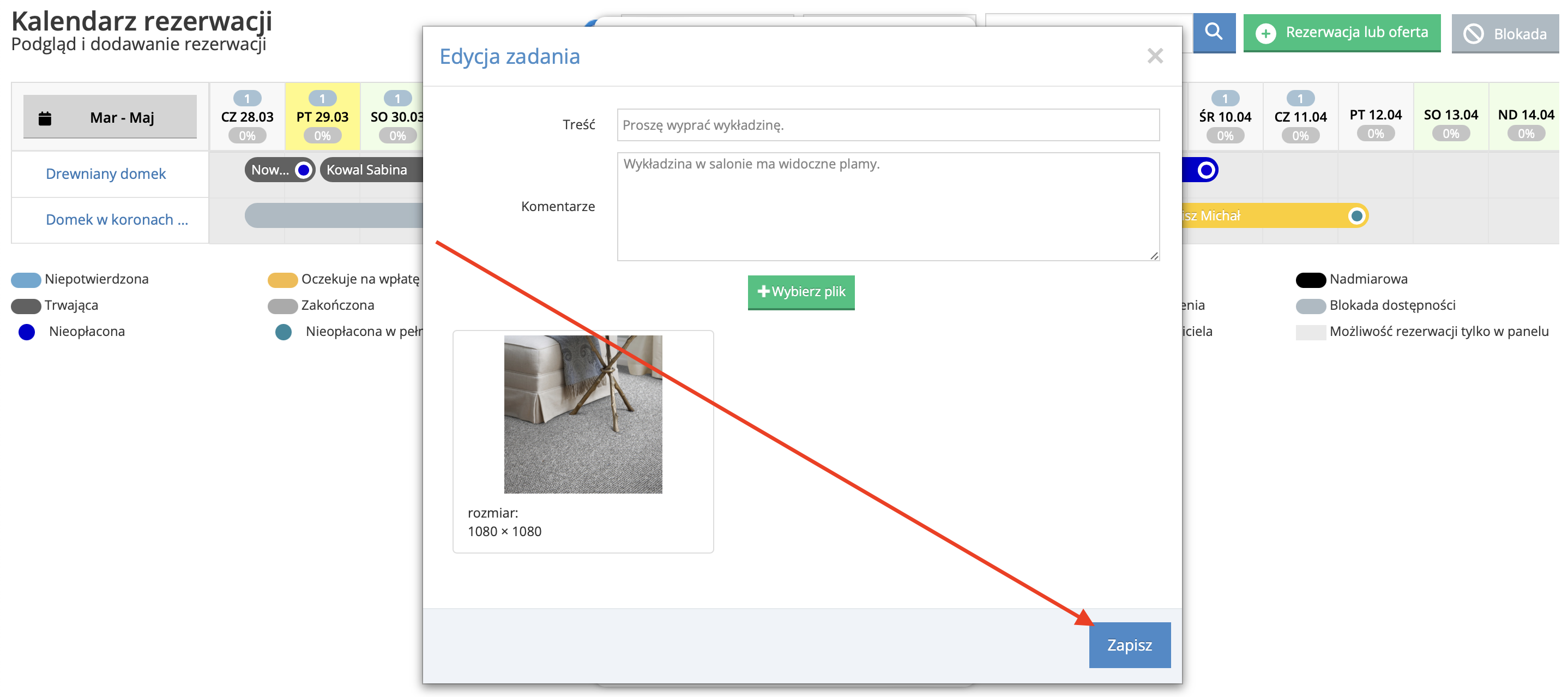This screenshot has height=697, width=1568.
Task: Click the Wybierz plik upload button
Action: tap(801, 292)
